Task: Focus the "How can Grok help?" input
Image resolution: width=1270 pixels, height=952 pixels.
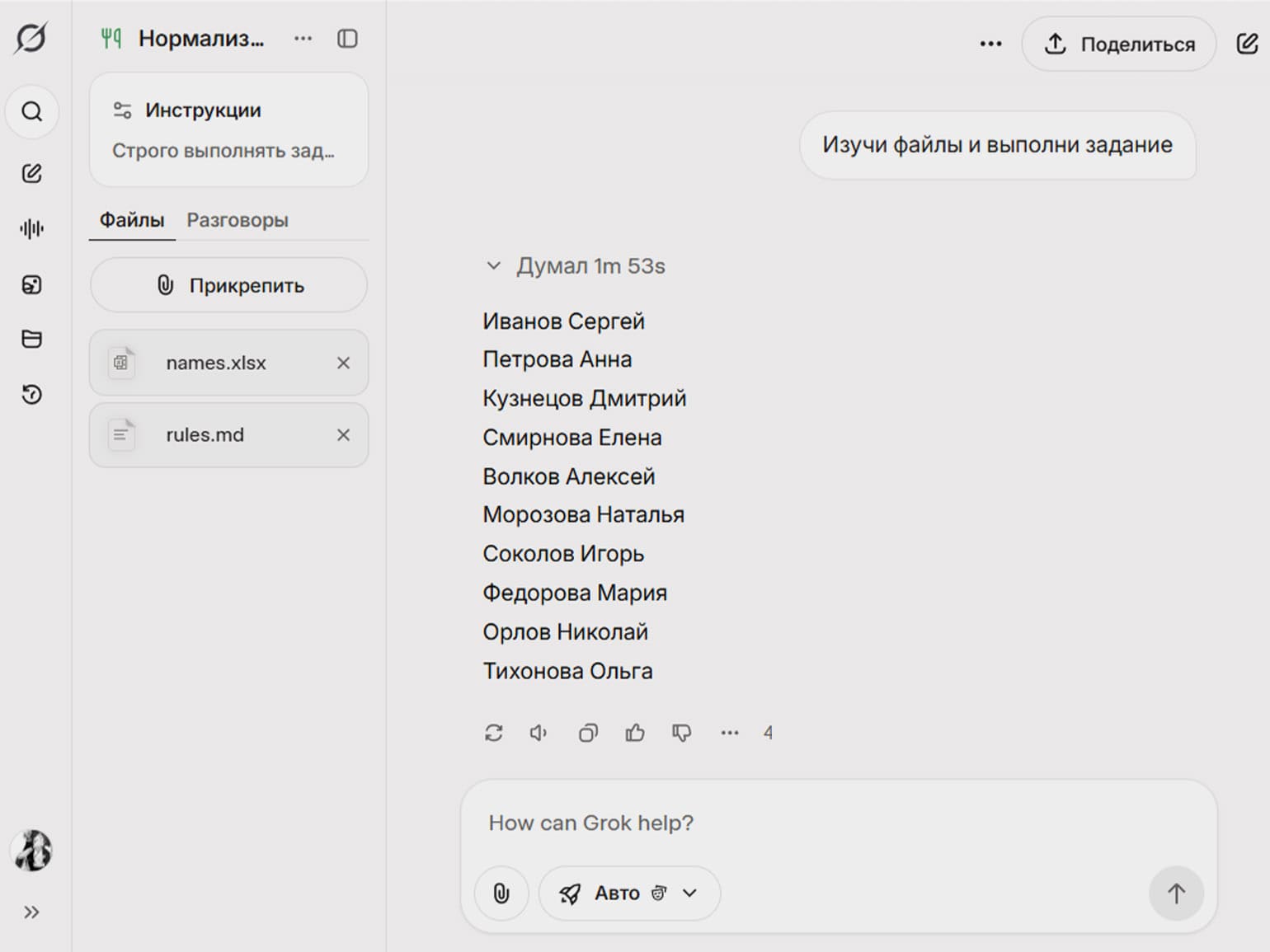Action: [825, 823]
